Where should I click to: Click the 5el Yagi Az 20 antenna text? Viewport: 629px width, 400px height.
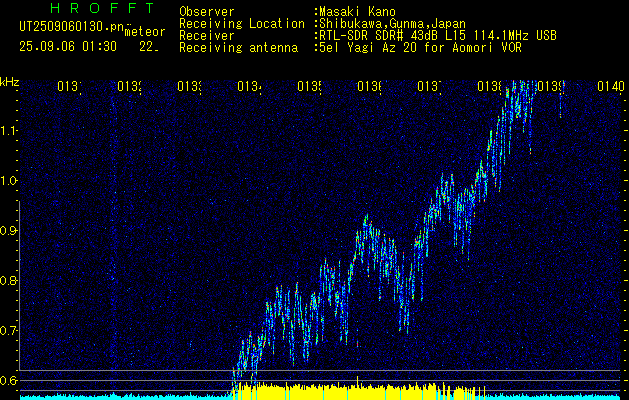pyautogui.click(x=420, y=48)
